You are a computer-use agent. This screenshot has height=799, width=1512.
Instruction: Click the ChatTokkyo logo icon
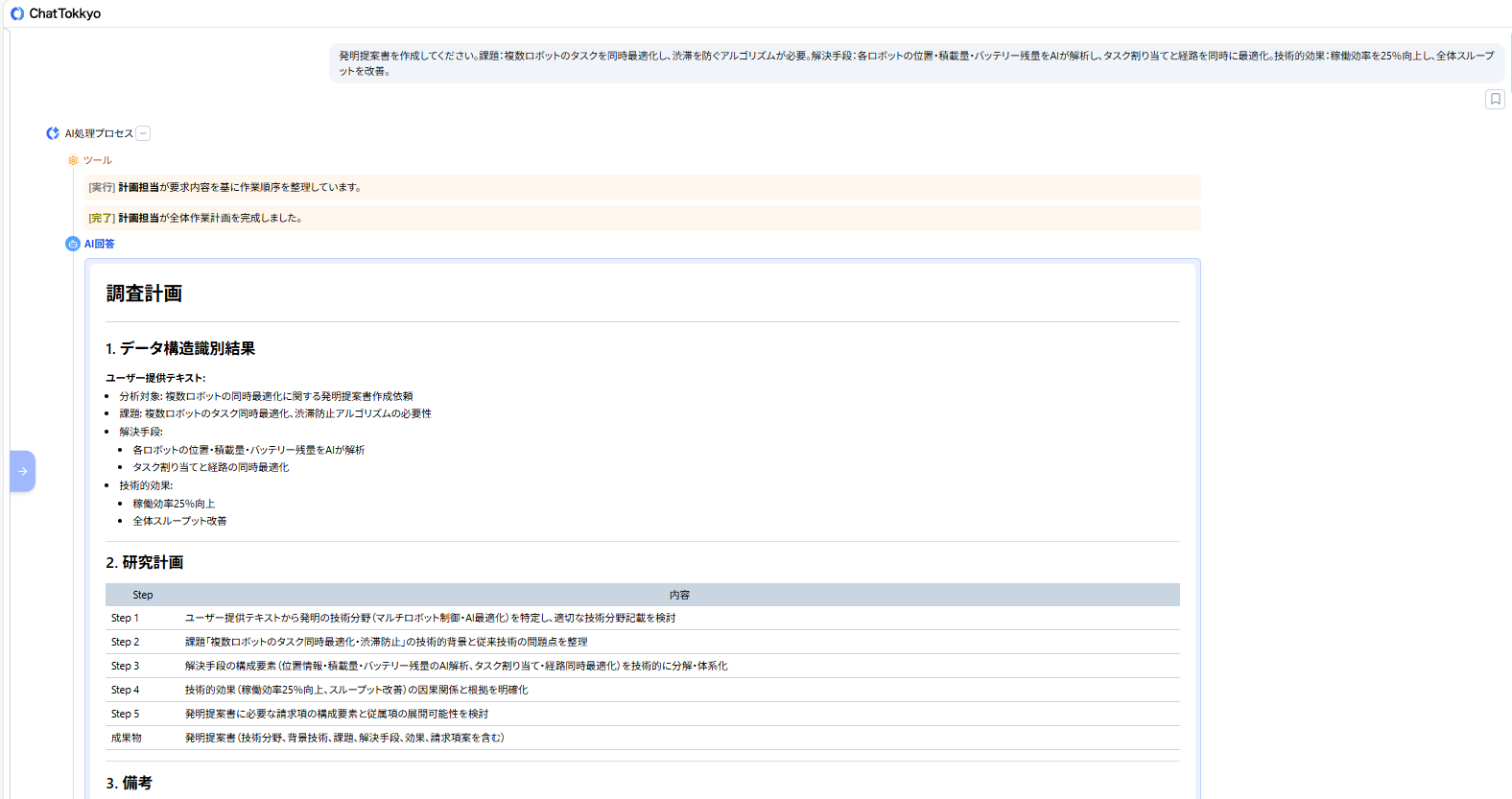point(16,13)
